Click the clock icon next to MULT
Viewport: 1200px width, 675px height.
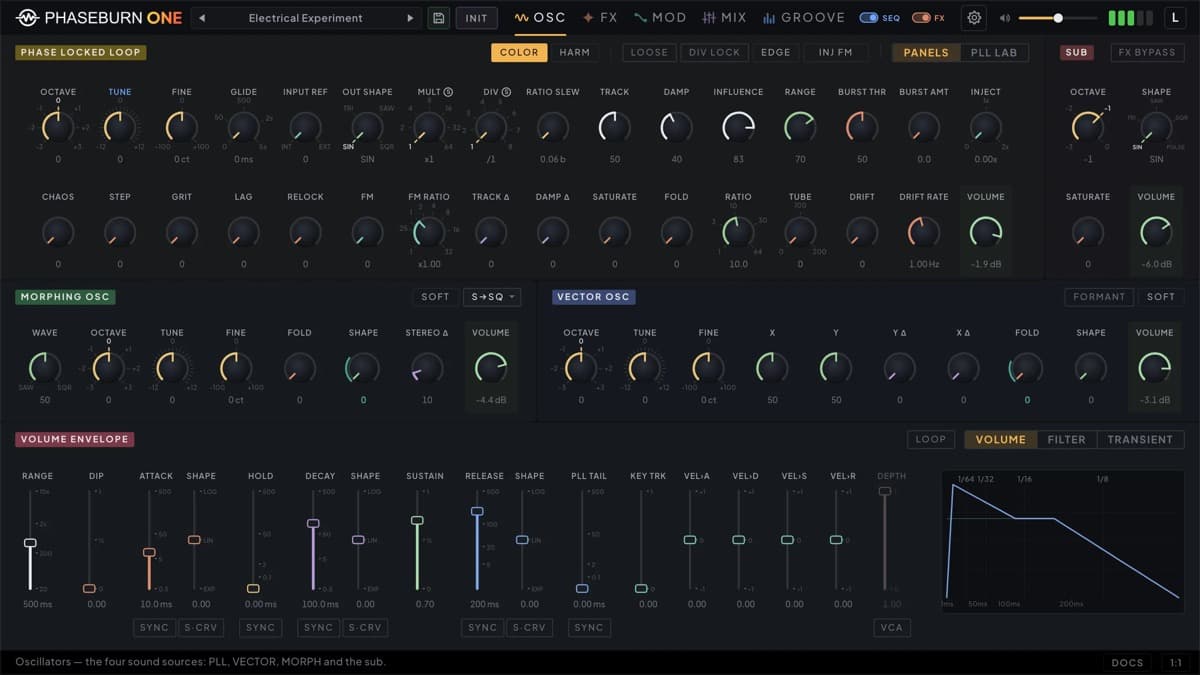click(448, 92)
